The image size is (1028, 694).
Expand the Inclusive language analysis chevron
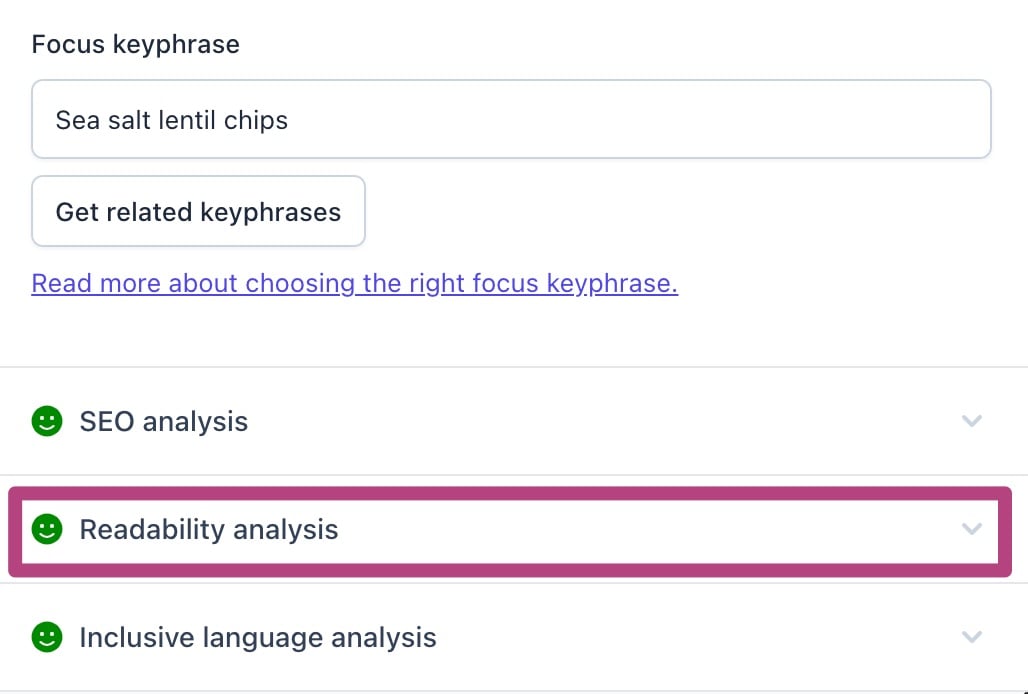tap(972, 637)
